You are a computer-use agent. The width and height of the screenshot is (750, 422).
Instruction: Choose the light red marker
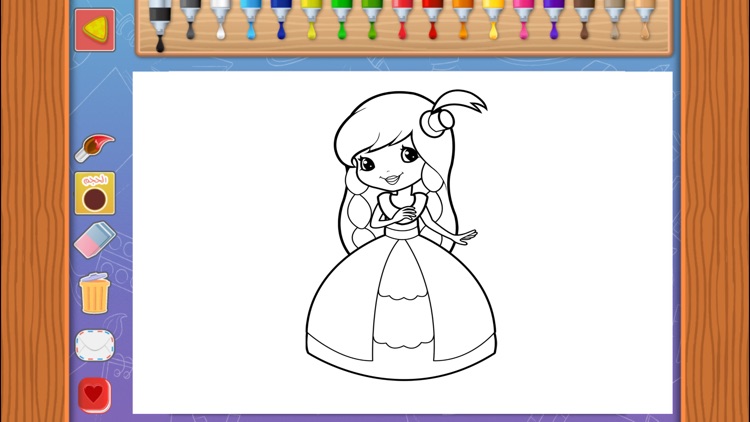click(402, 19)
